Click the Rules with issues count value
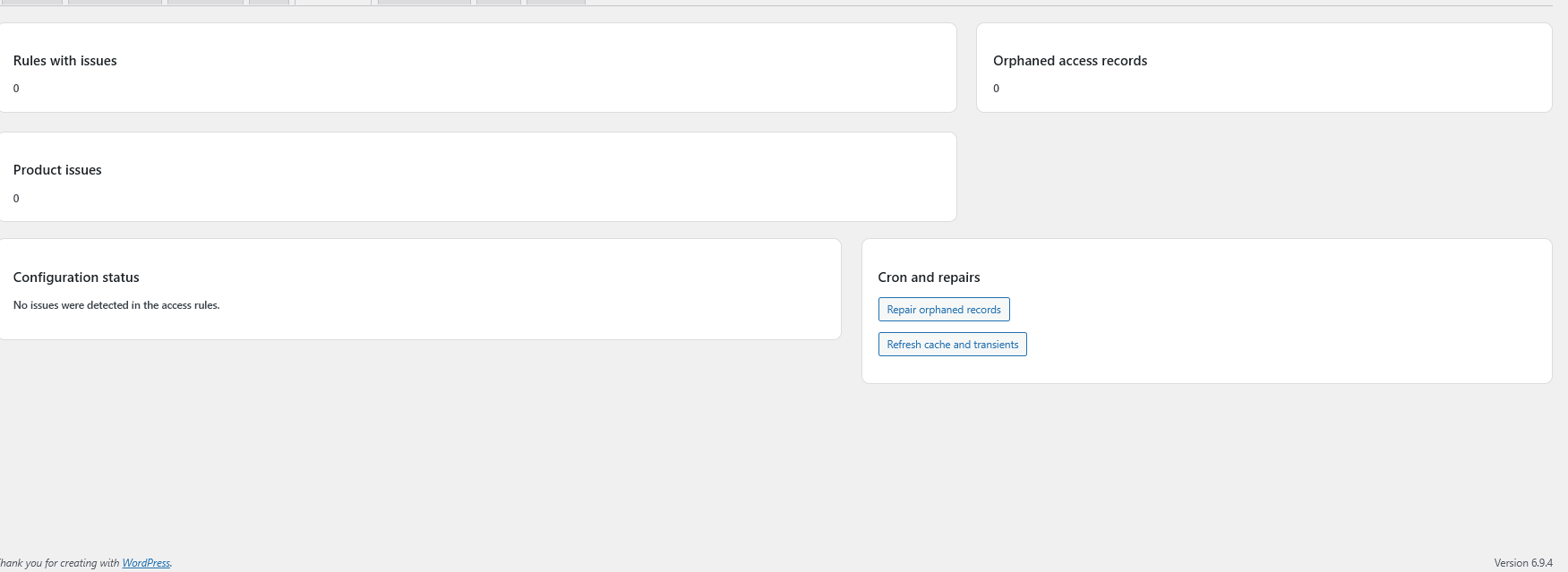This screenshot has height=572, width=1568. tap(16, 89)
